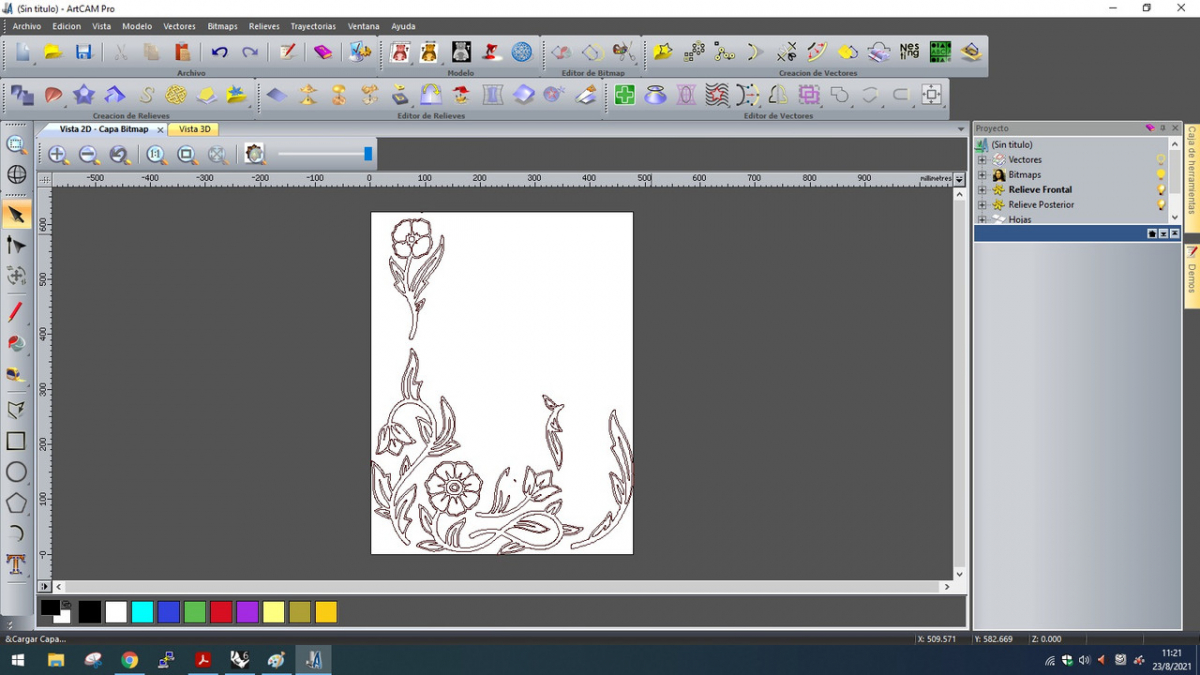Click the Save file icon
The width and height of the screenshot is (1200, 675).
(x=84, y=52)
